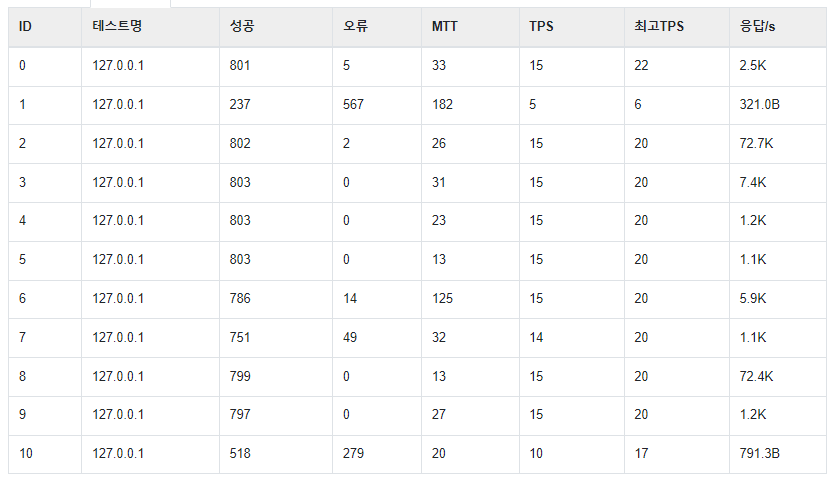833x477 pixels.
Task: Sort by the ID column header
Action: [x=45, y=27]
